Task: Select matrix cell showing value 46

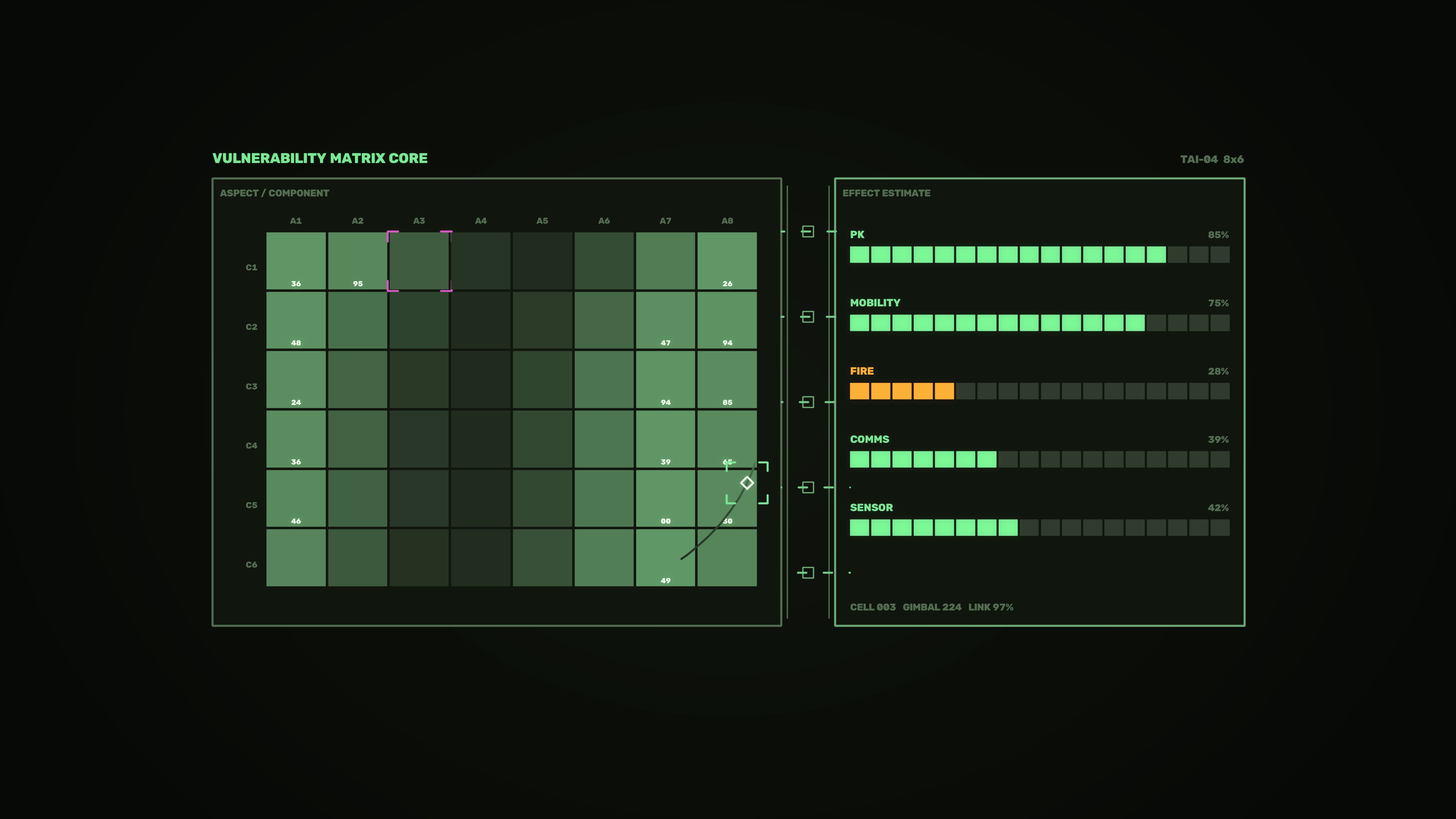Action: 296,499
